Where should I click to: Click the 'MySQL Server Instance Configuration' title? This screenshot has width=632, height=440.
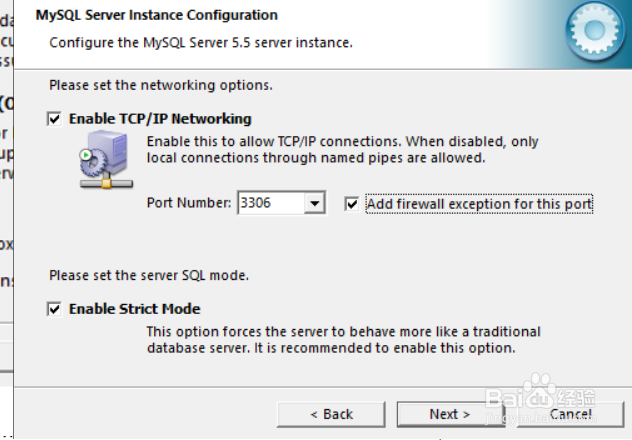(157, 15)
